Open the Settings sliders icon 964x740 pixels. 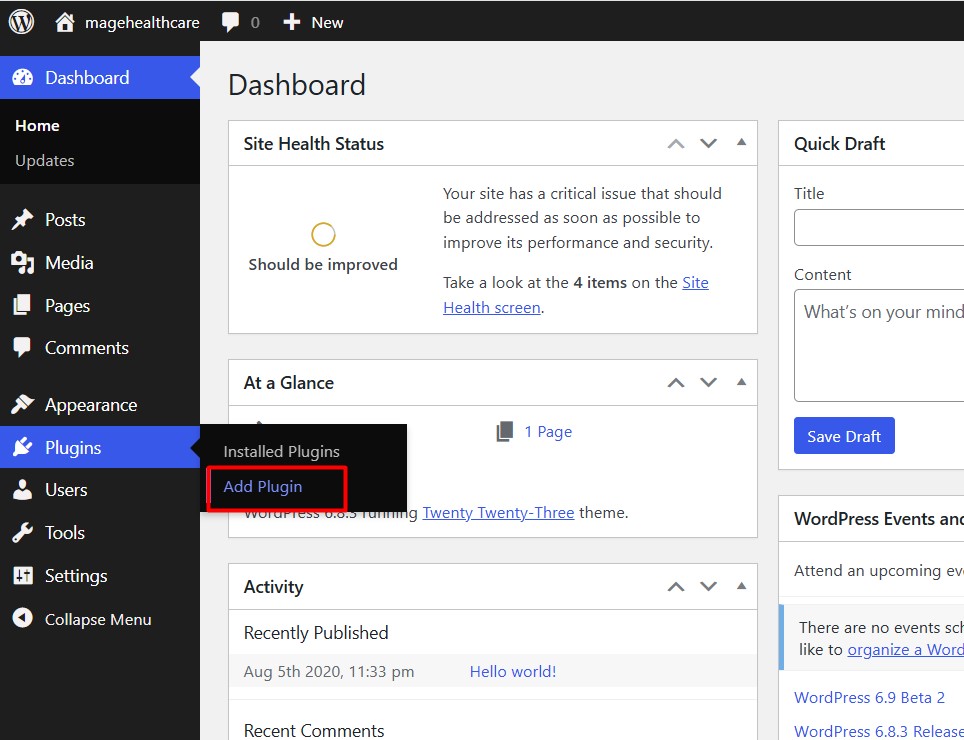click(22, 576)
